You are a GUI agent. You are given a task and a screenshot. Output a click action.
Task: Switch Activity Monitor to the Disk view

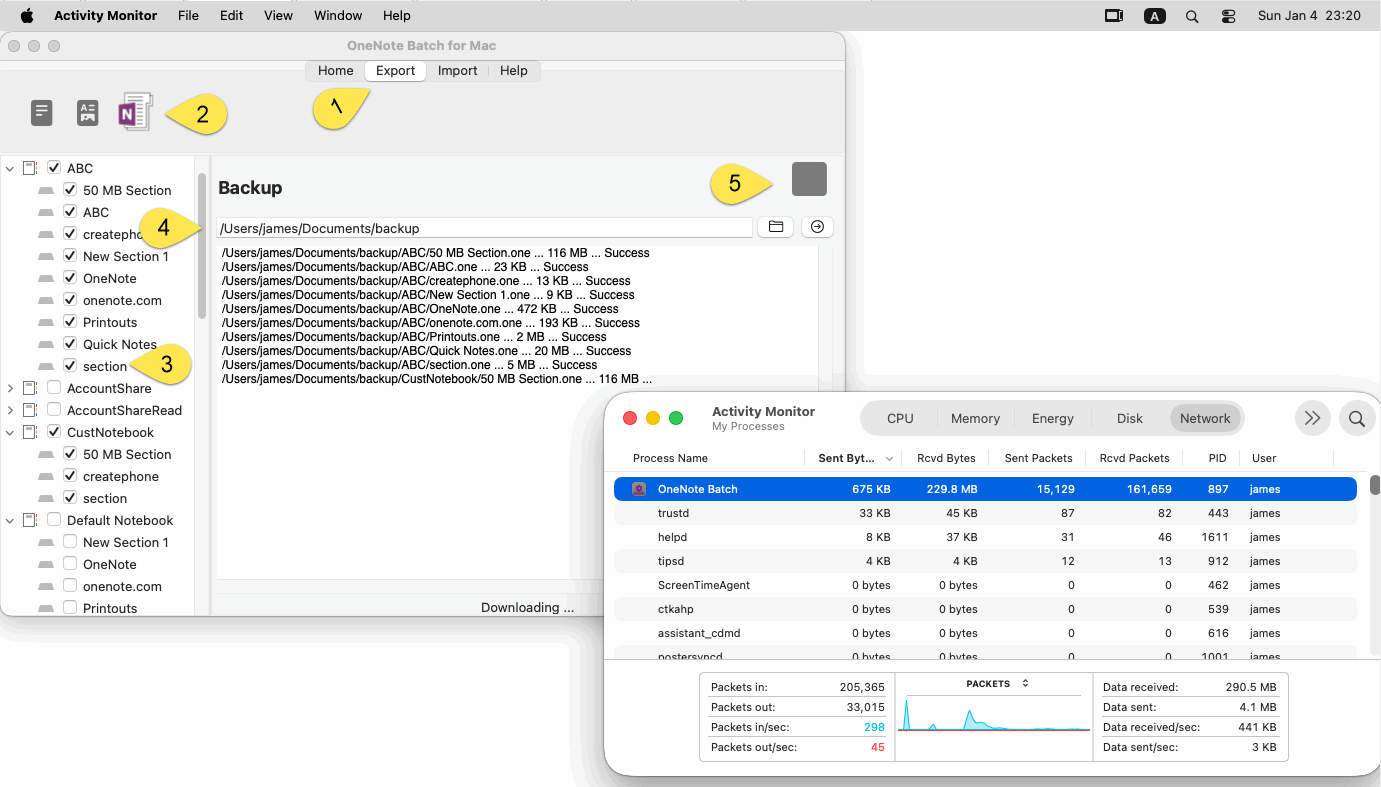[1129, 418]
